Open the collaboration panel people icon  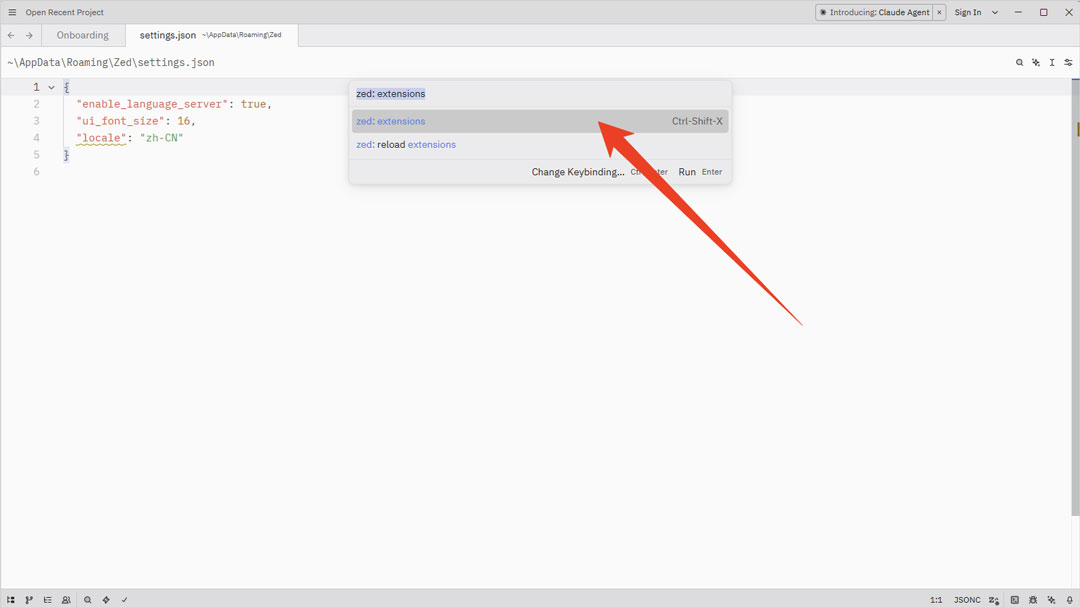click(66, 600)
